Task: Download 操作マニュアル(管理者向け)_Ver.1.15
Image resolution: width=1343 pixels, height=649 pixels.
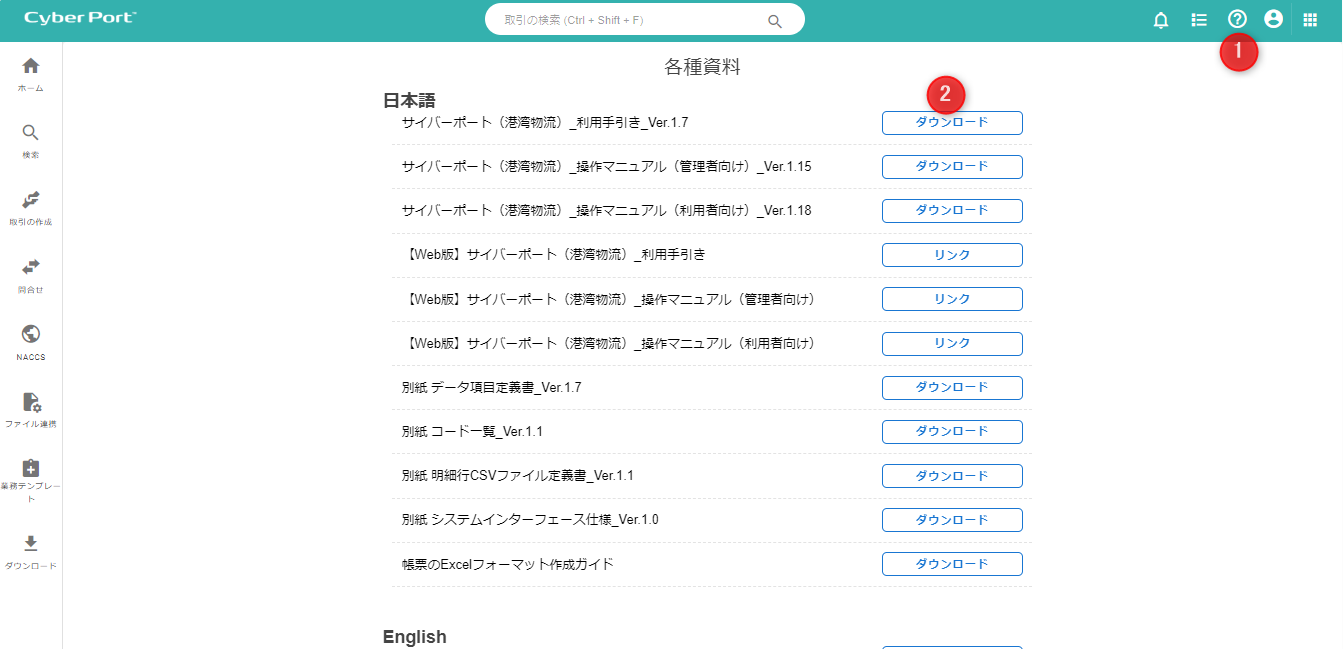Action: pyautogui.click(x=952, y=167)
